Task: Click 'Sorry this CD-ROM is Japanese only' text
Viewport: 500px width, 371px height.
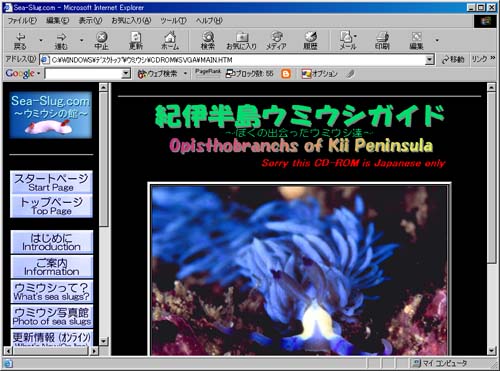Action: [353, 163]
